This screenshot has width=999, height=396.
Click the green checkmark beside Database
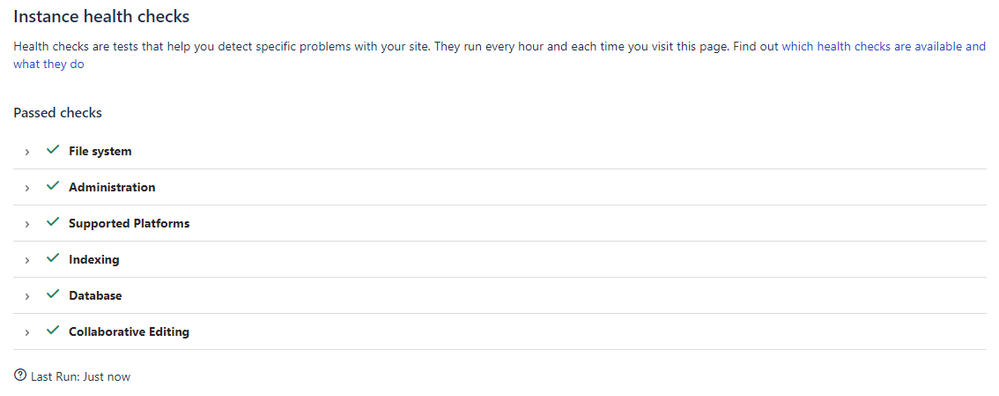tap(53, 295)
